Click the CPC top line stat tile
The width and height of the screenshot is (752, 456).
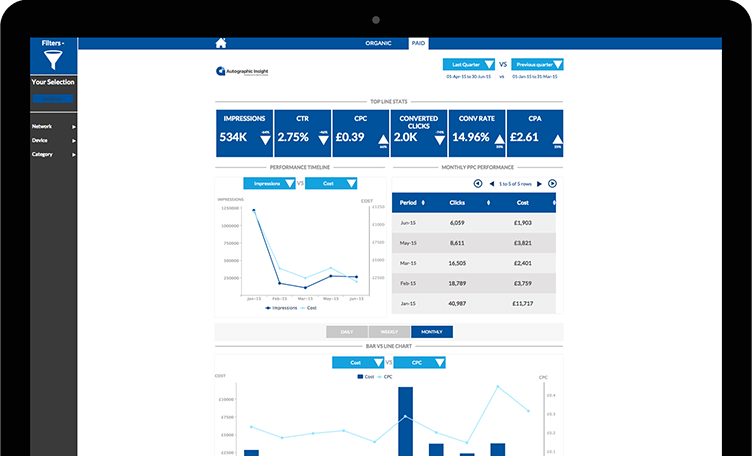[x=361, y=132]
